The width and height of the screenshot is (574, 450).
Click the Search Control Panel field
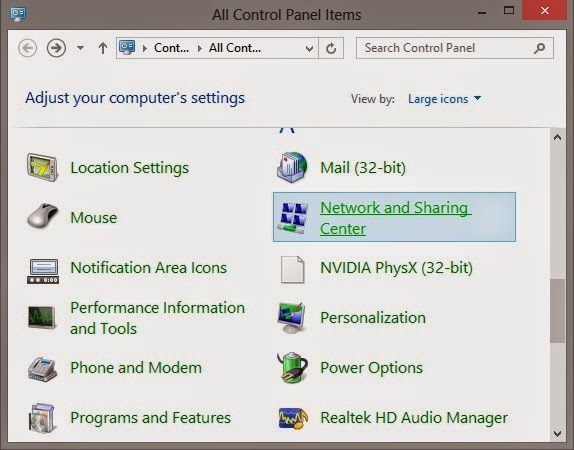(x=455, y=48)
